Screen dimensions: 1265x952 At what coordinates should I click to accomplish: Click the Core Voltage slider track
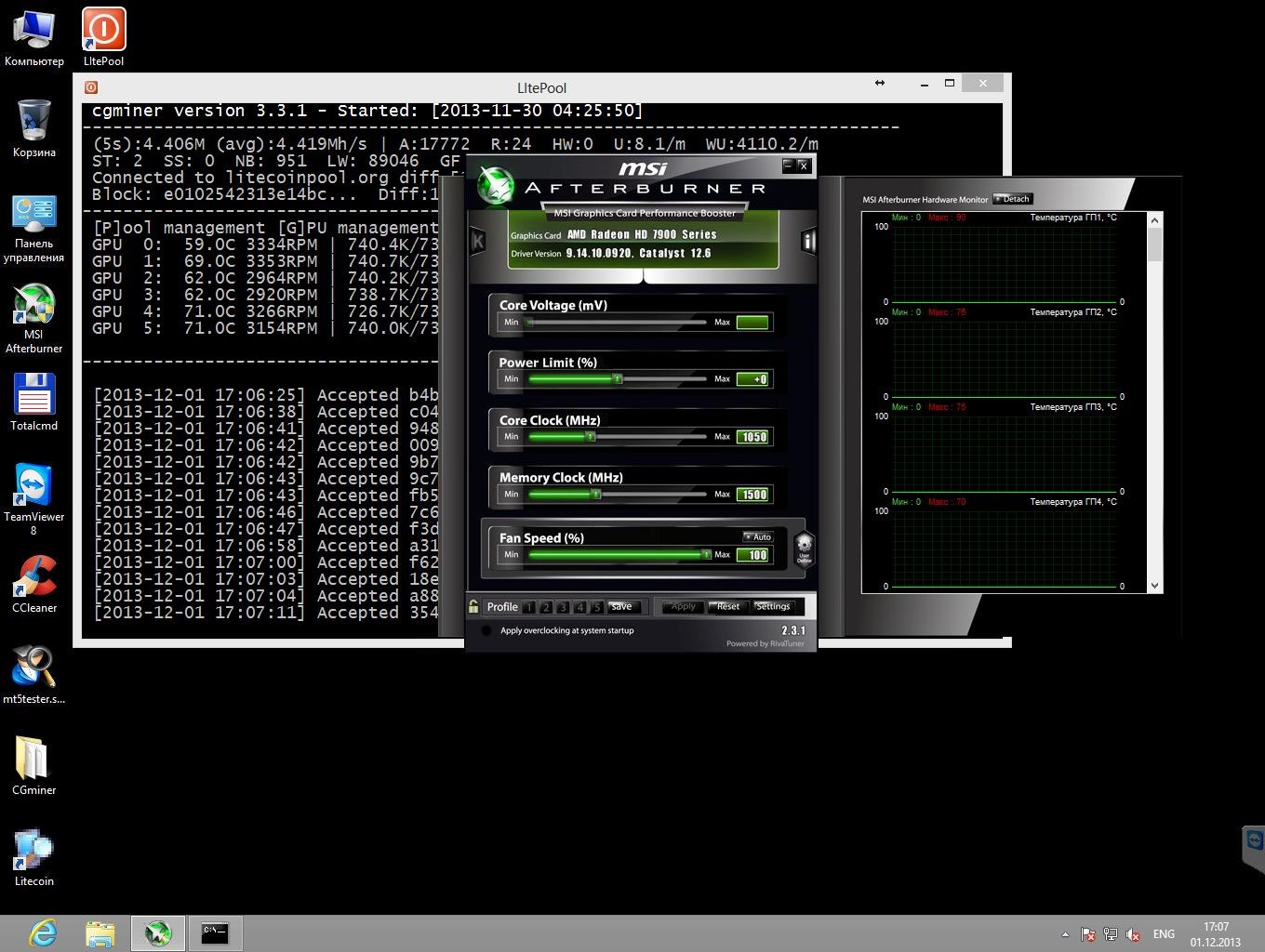click(618, 322)
